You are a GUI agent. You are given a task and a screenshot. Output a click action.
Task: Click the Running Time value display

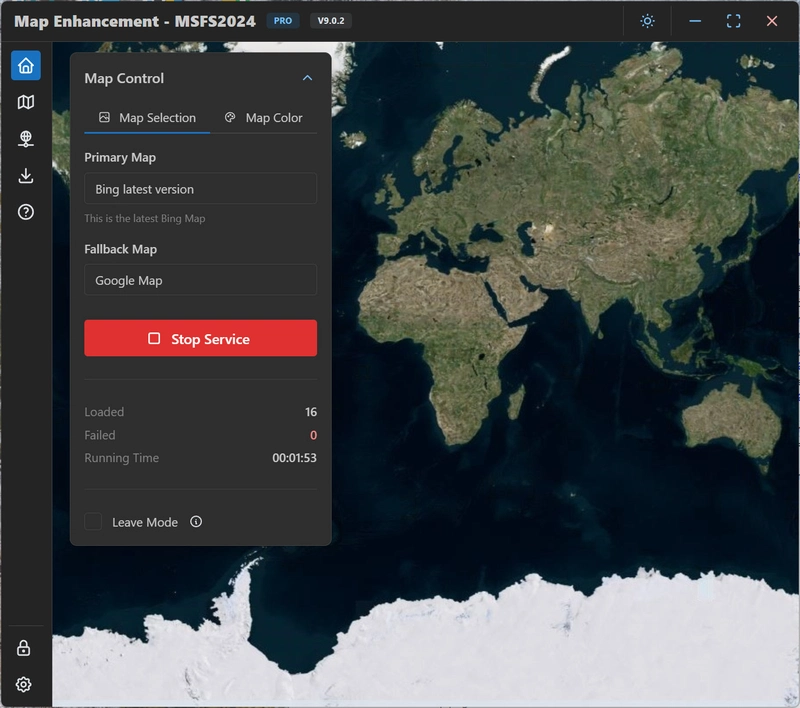[x=296, y=458]
